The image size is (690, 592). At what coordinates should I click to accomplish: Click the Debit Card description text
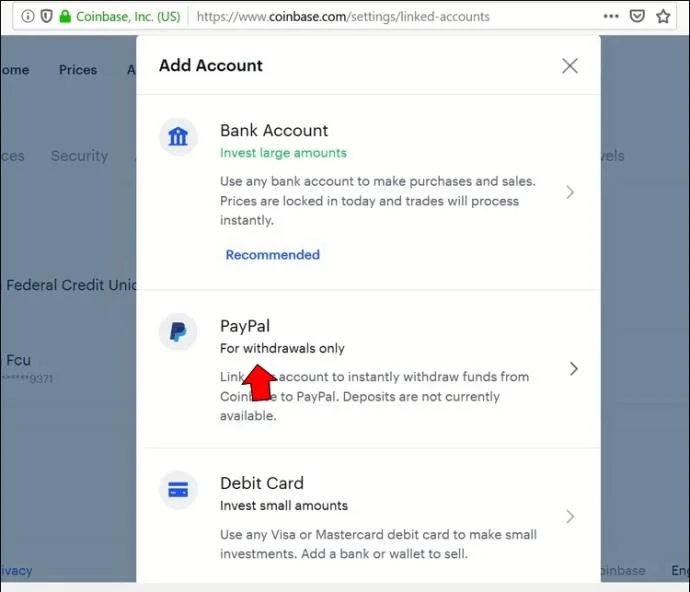pyautogui.click(x=378, y=544)
